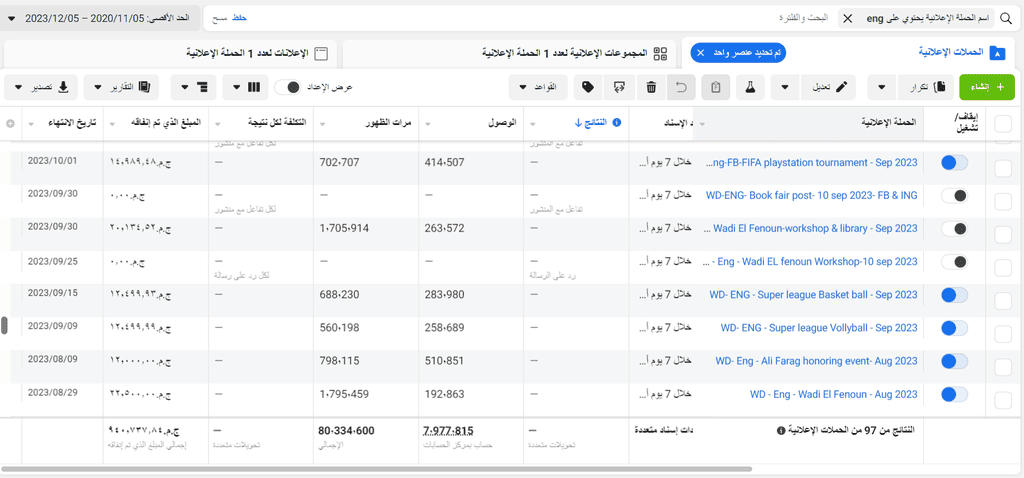The image size is (1024, 478).
Task: Open Wadi EL fenoun Workshop-10 sep 2023 link
Action: [810, 262]
